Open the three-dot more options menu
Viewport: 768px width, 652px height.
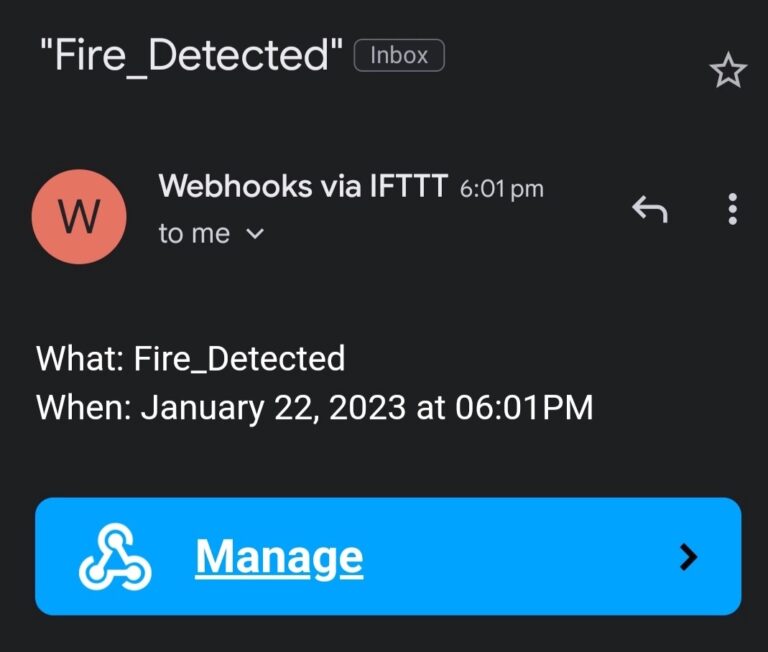point(733,209)
